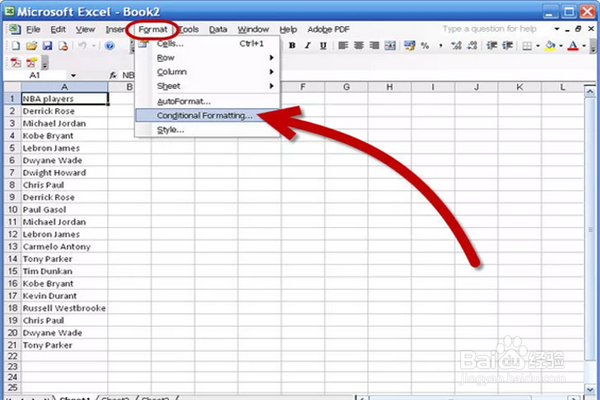The height and width of the screenshot is (400, 600).
Task: Click the Borders icon
Action: click(527, 46)
